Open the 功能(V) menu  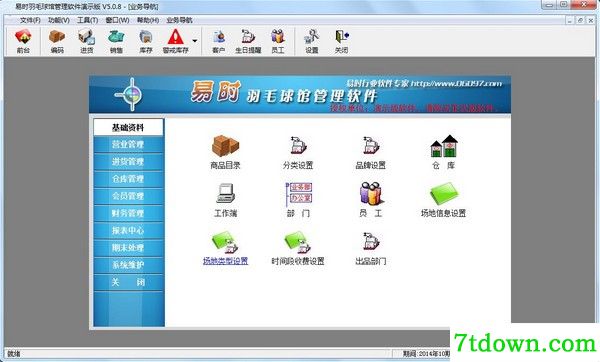tap(59, 20)
